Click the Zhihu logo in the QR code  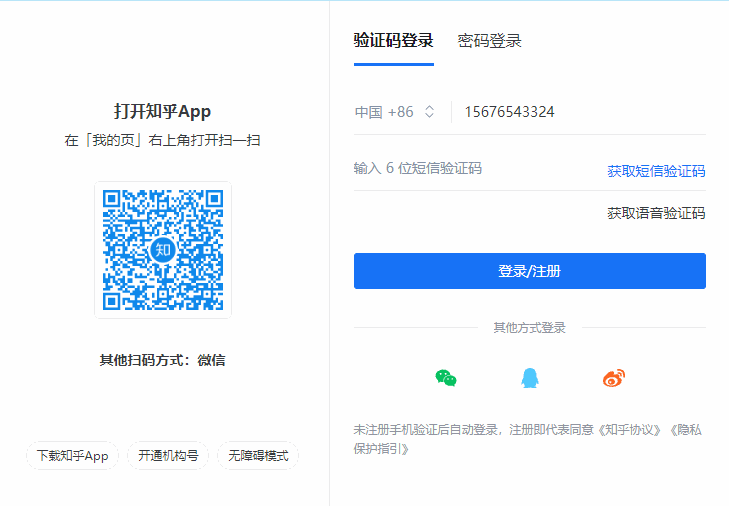[x=163, y=250]
